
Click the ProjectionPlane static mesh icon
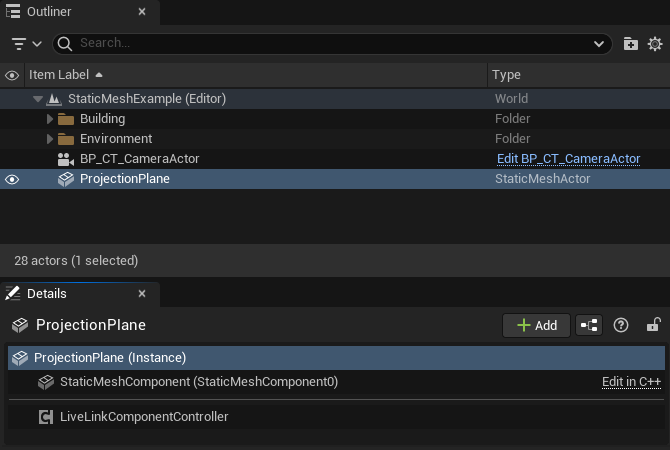pos(66,179)
